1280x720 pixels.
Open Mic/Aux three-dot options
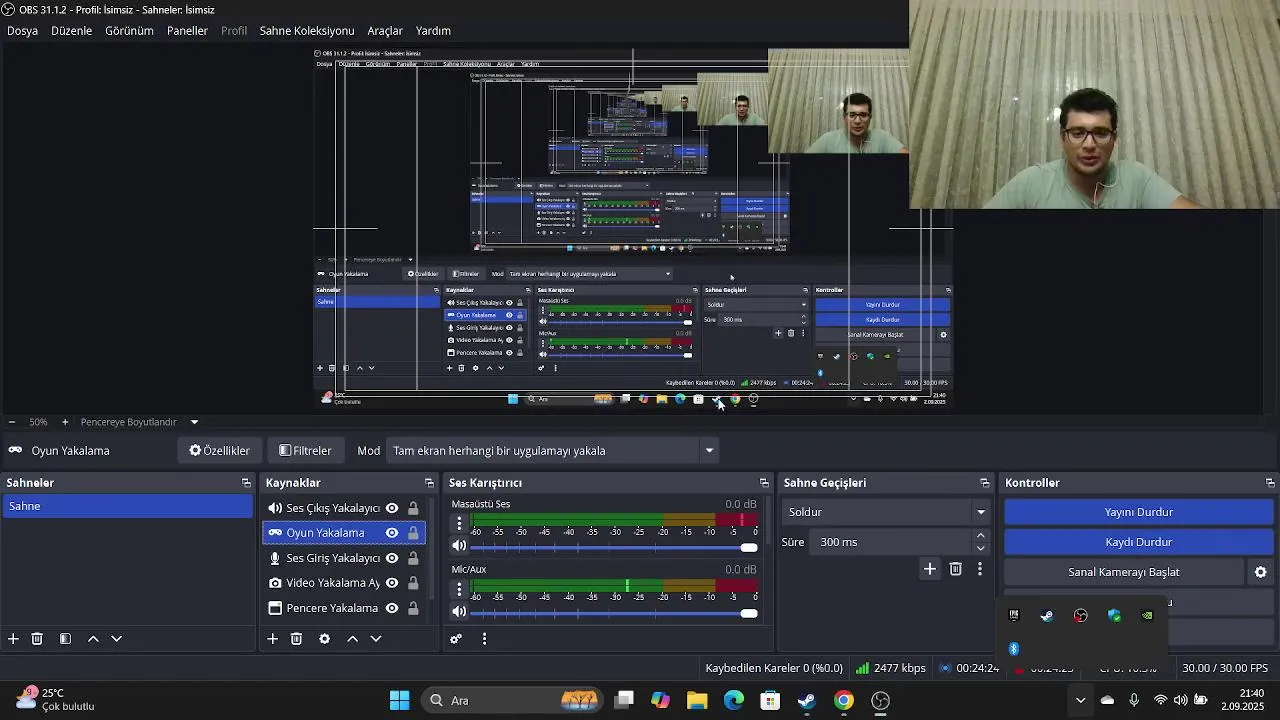459,590
